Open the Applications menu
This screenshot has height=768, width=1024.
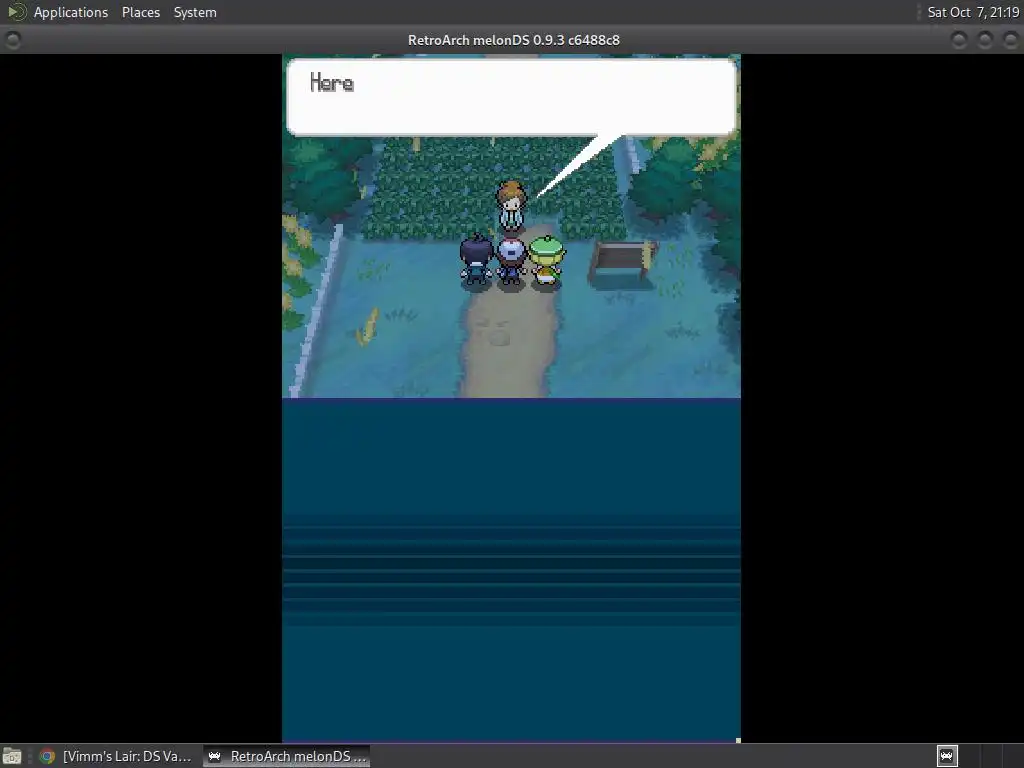pyautogui.click(x=71, y=12)
